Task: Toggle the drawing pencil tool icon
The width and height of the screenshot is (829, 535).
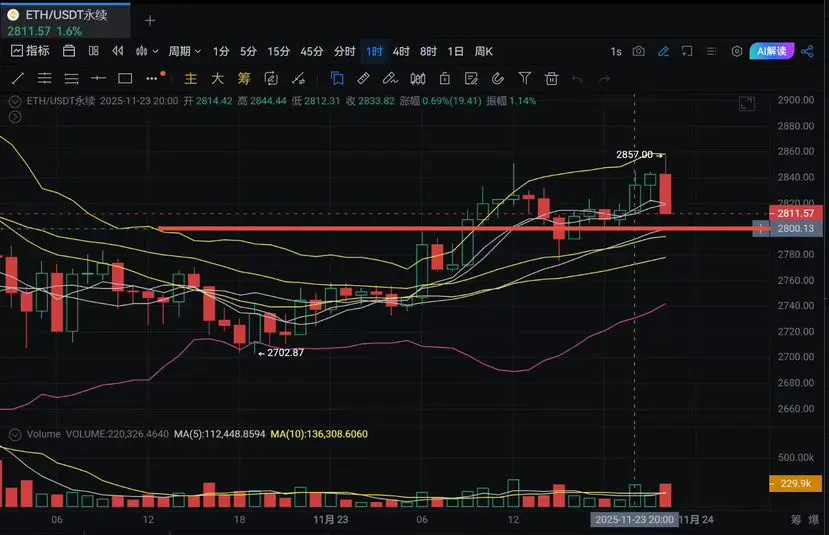Action: point(663,51)
